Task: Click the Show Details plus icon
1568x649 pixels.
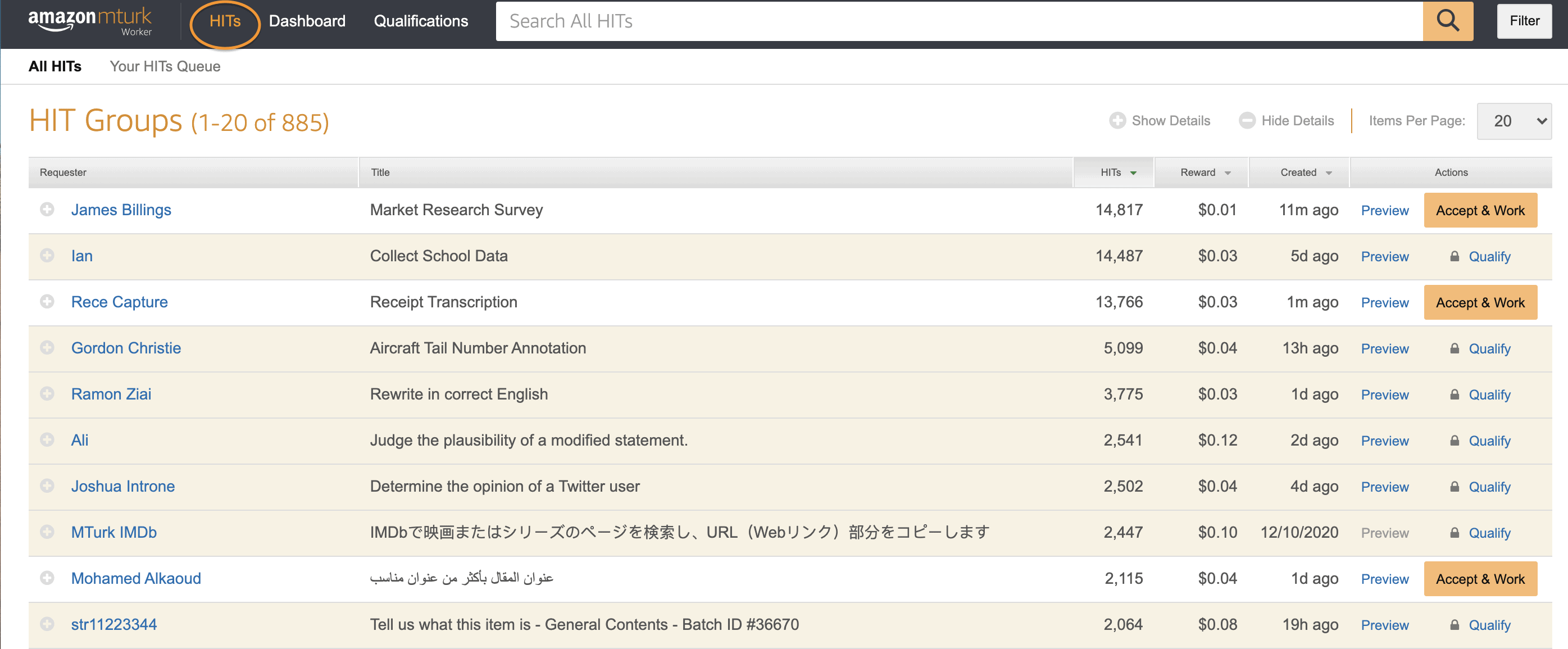Action: point(1117,121)
